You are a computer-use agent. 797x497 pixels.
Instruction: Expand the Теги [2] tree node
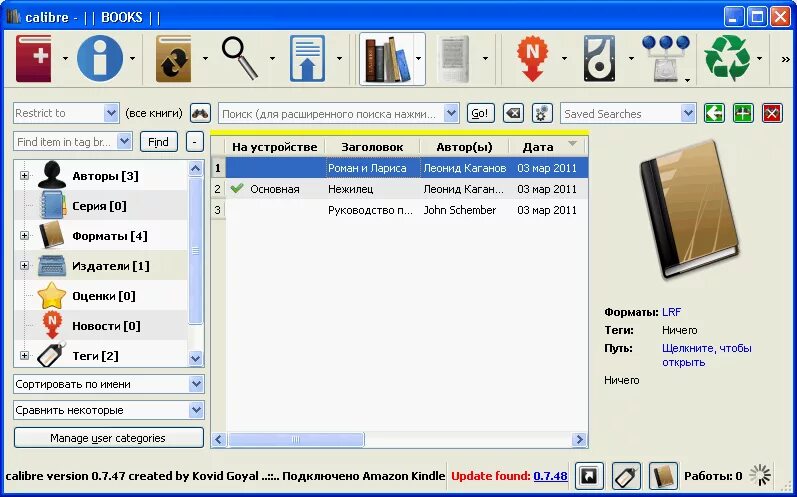click(24, 356)
